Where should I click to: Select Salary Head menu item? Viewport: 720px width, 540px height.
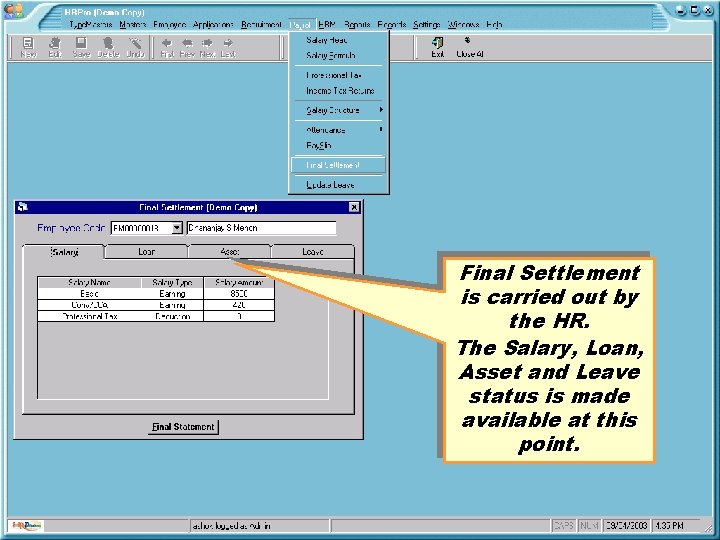click(339, 40)
